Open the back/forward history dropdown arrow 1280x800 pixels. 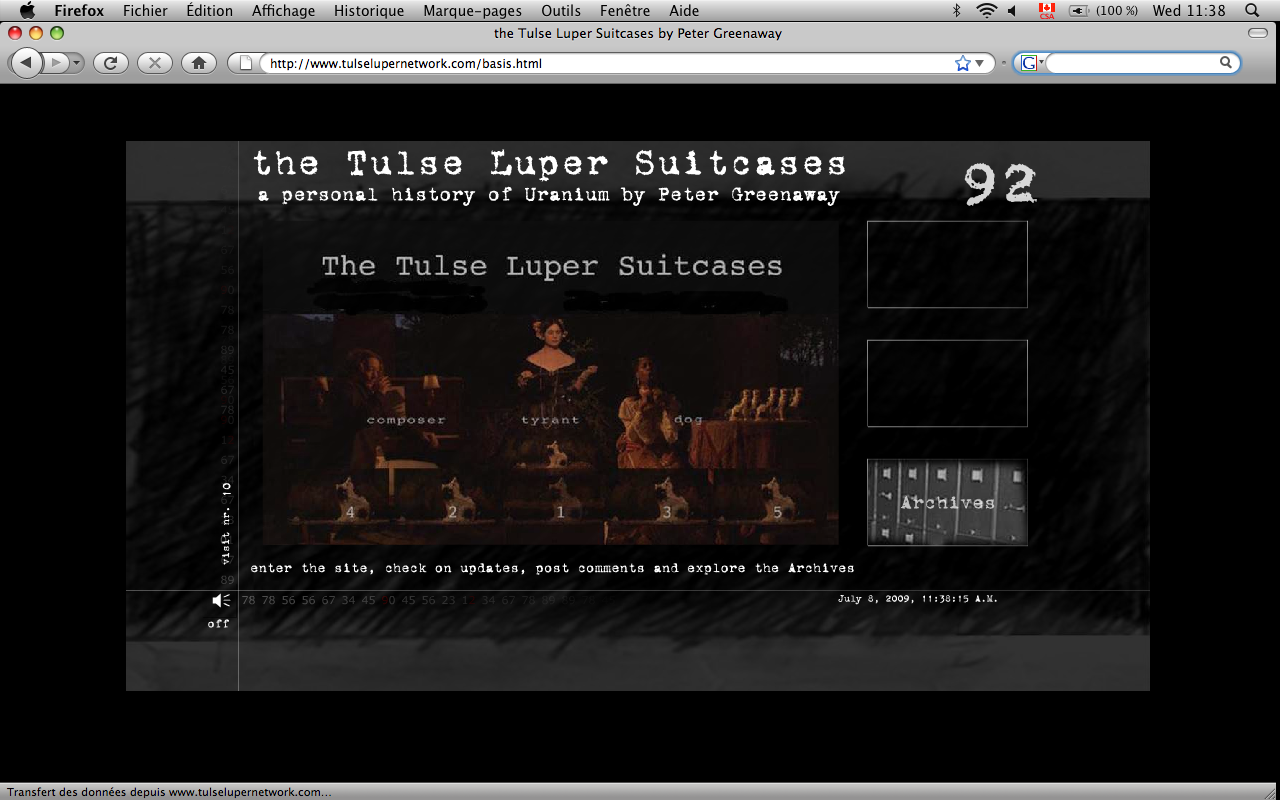77,63
